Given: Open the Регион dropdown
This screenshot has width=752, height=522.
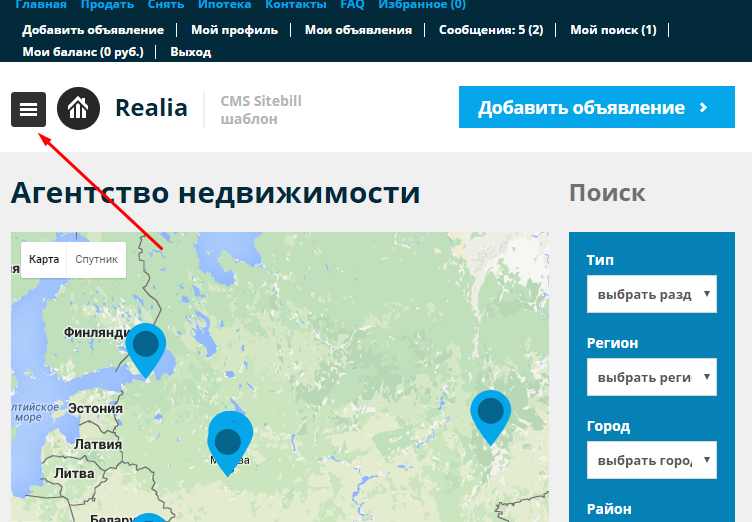Looking at the screenshot, I should coord(652,377).
